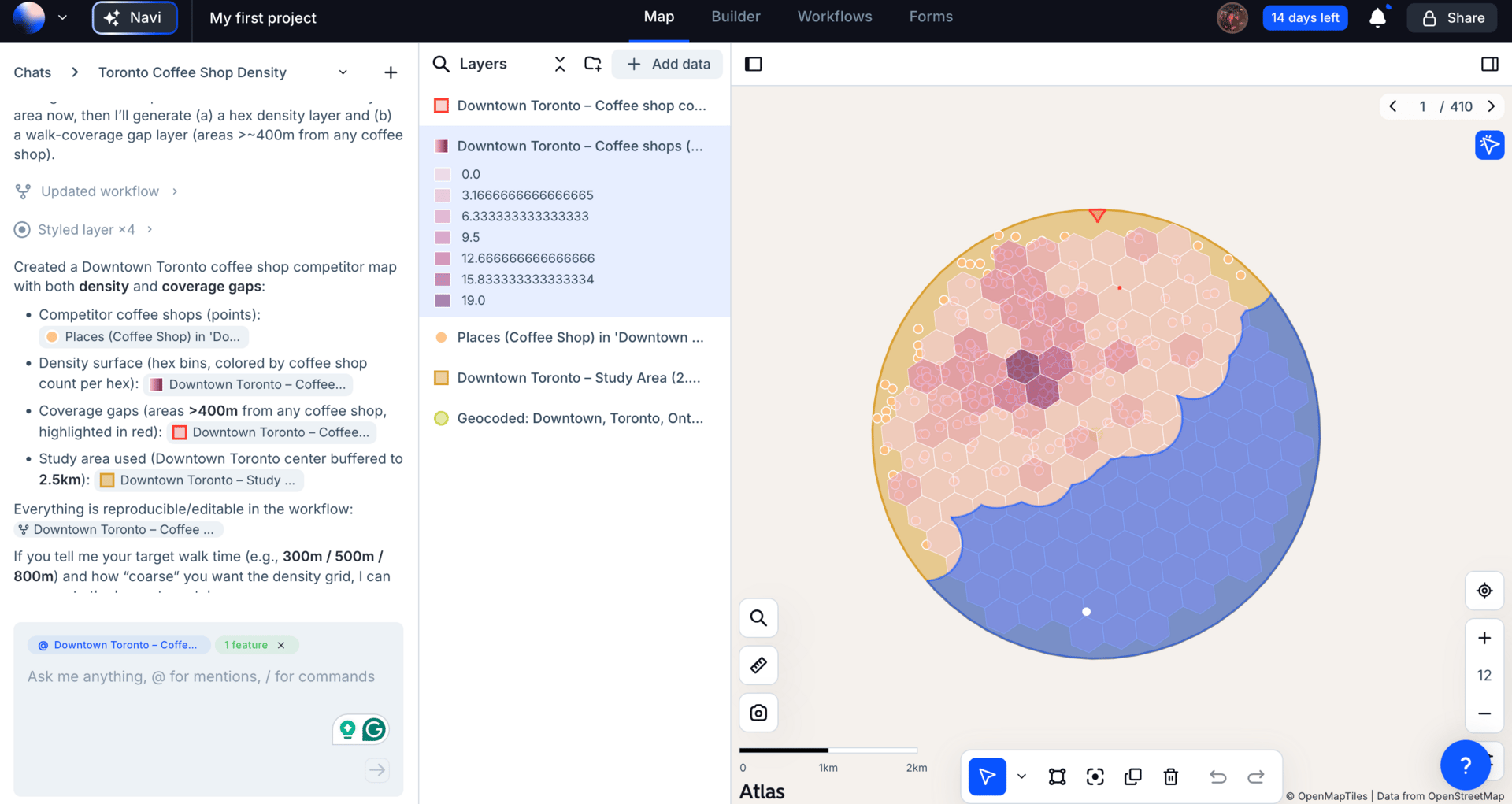The height and width of the screenshot is (804, 1512).
Task: Toggle the left panel sidebar
Action: click(754, 64)
